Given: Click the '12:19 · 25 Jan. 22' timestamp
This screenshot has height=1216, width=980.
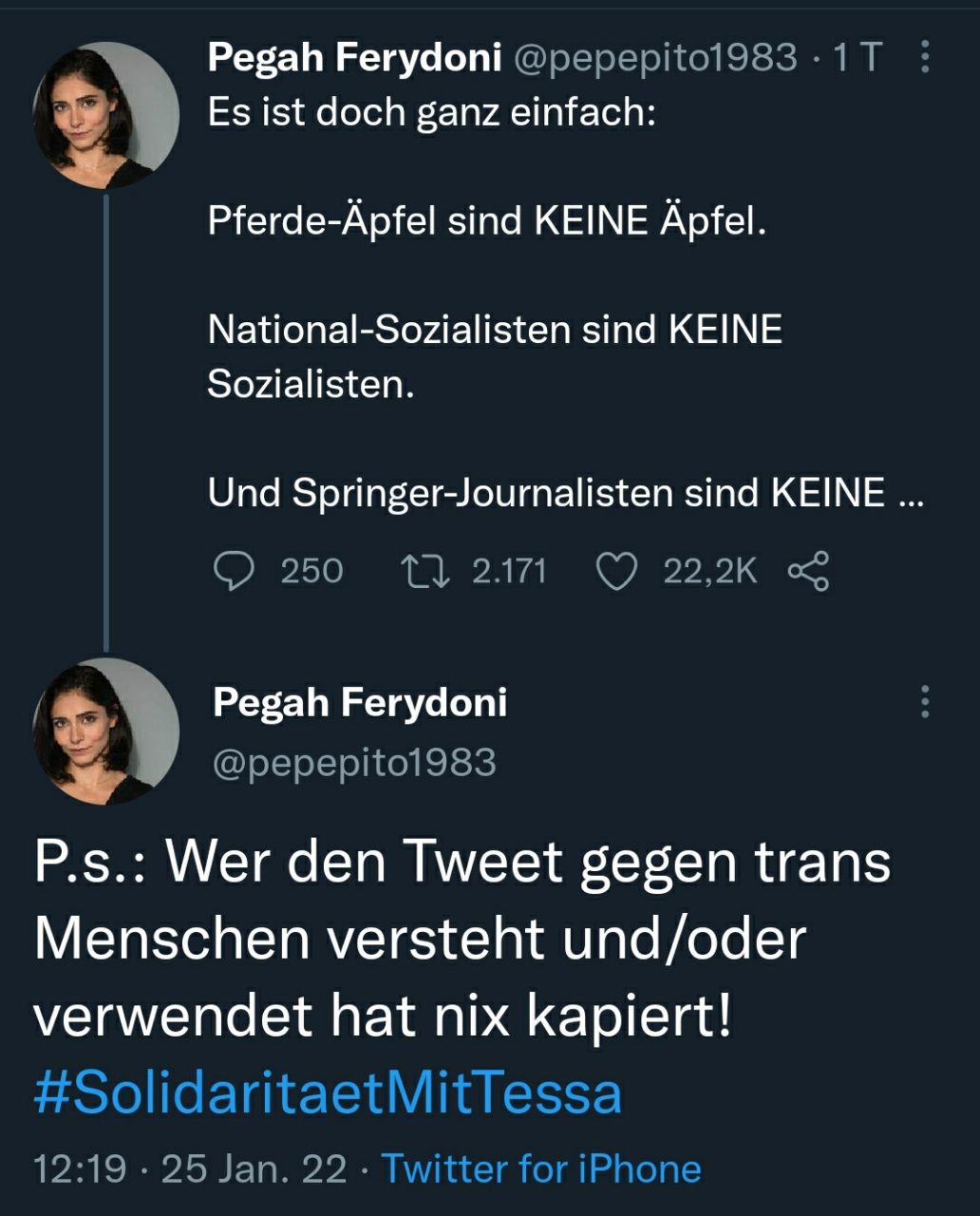Looking at the screenshot, I should tap(190, 1168).
